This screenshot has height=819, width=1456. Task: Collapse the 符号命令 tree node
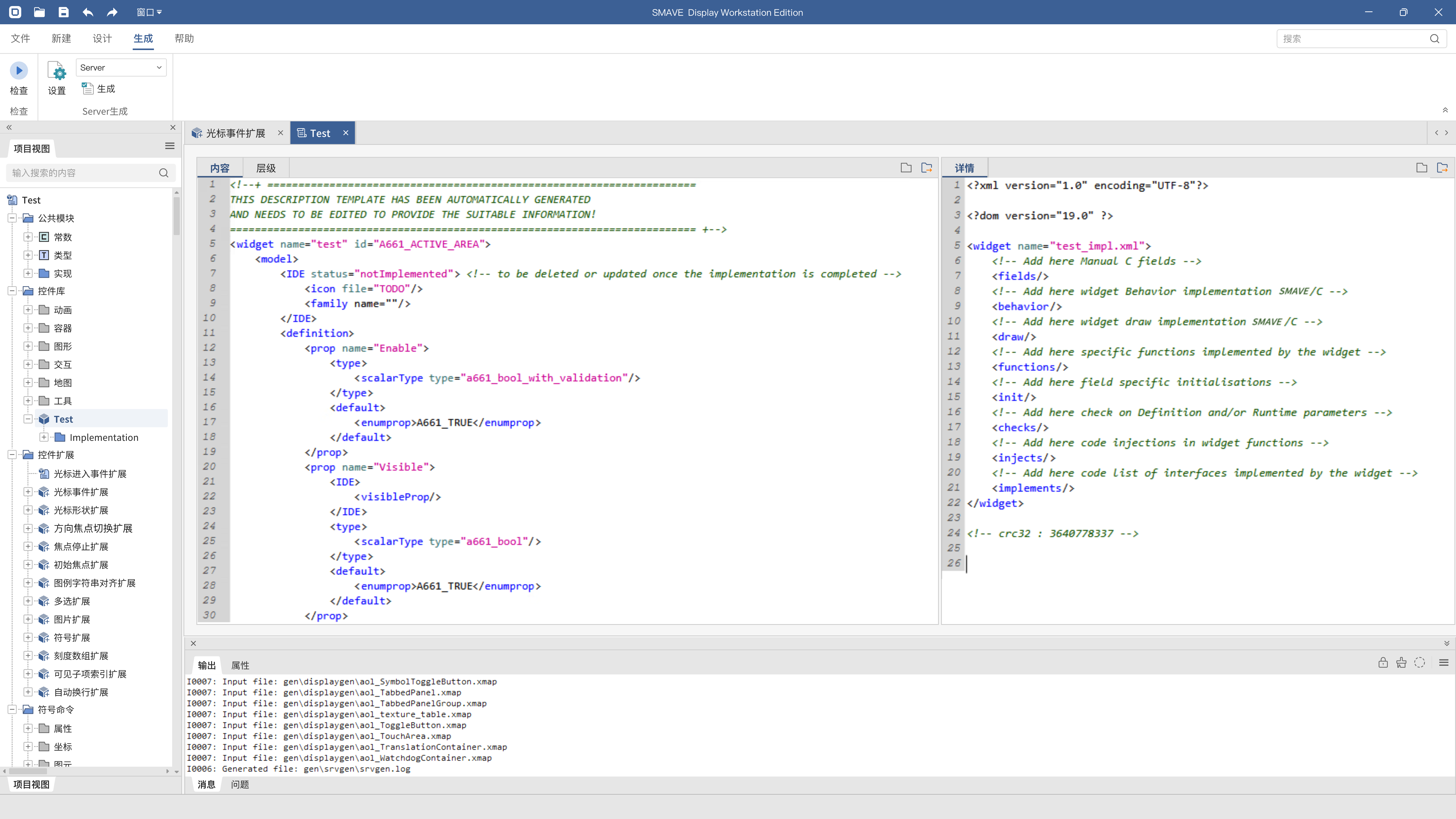pos(12,709)
